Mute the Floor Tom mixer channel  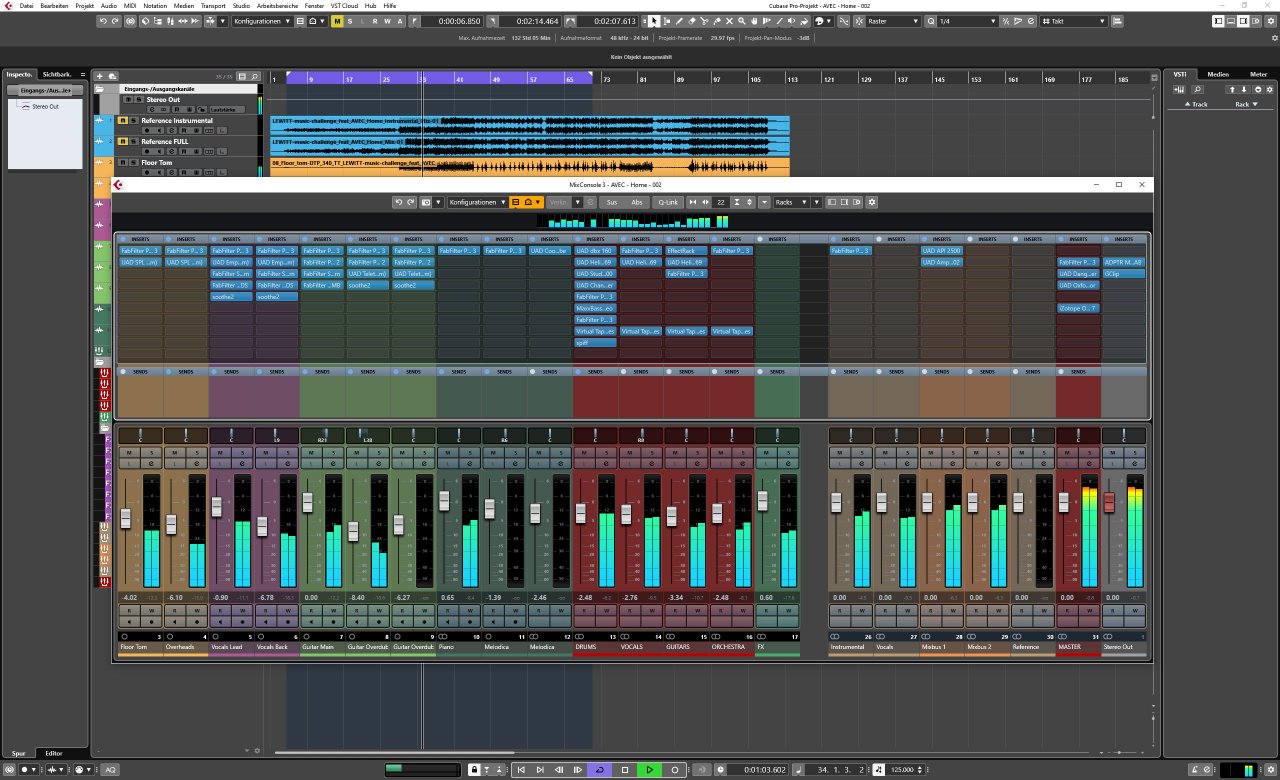pyautogui.click(x=129, y=453)
